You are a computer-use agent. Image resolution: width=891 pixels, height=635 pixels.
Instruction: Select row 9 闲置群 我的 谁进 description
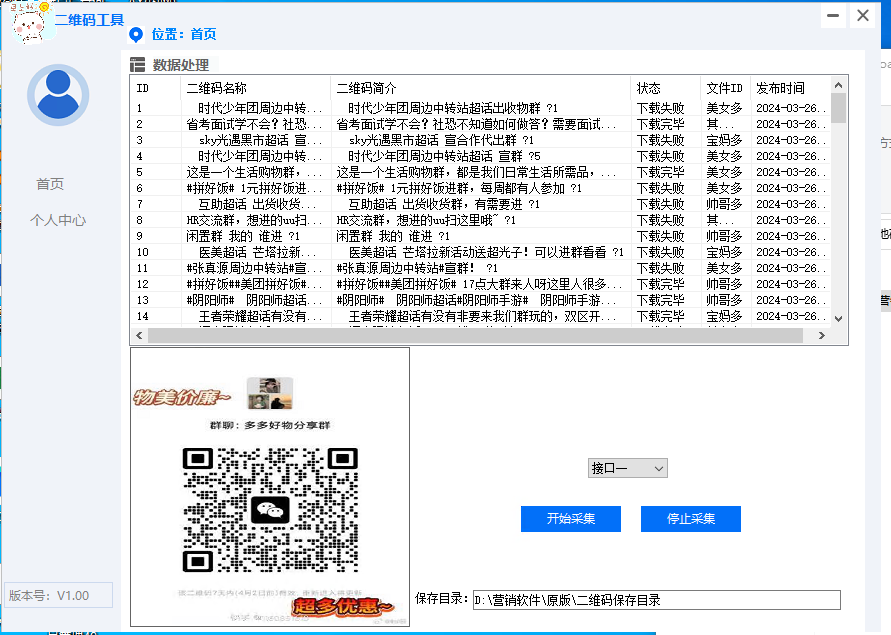(393, 236)
